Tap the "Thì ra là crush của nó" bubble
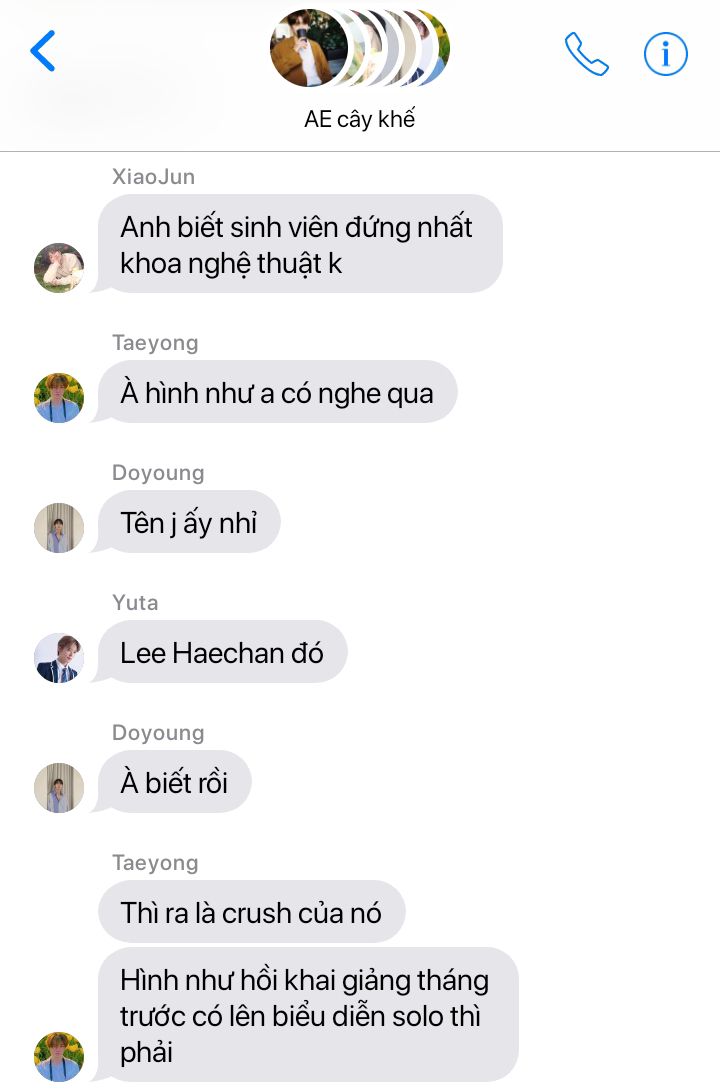720x1091 pixels. pyautogui.click(x=251, y=912)
